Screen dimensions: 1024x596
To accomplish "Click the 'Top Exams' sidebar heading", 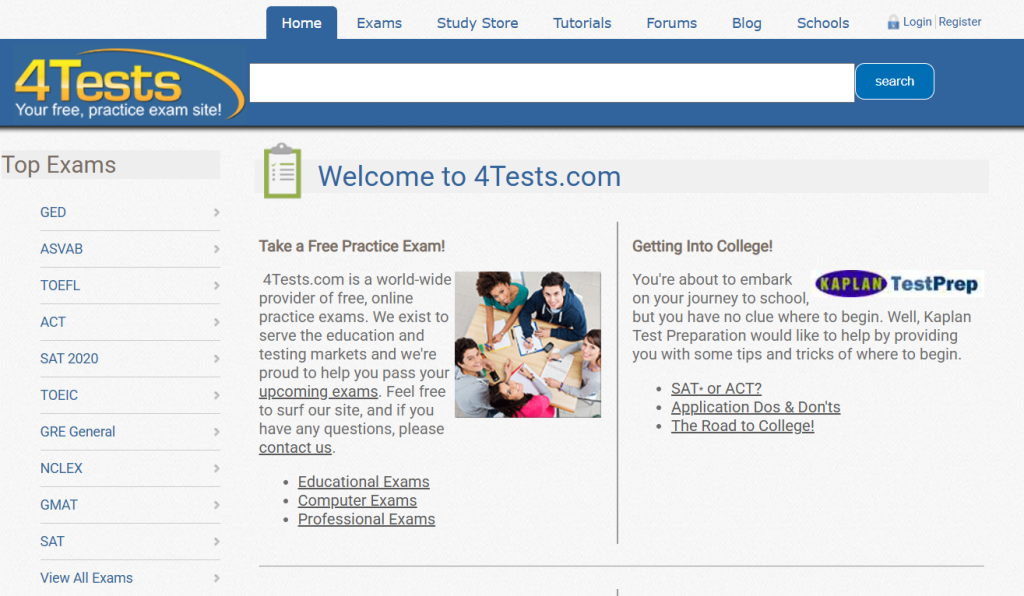I will (x=59, y=165).
